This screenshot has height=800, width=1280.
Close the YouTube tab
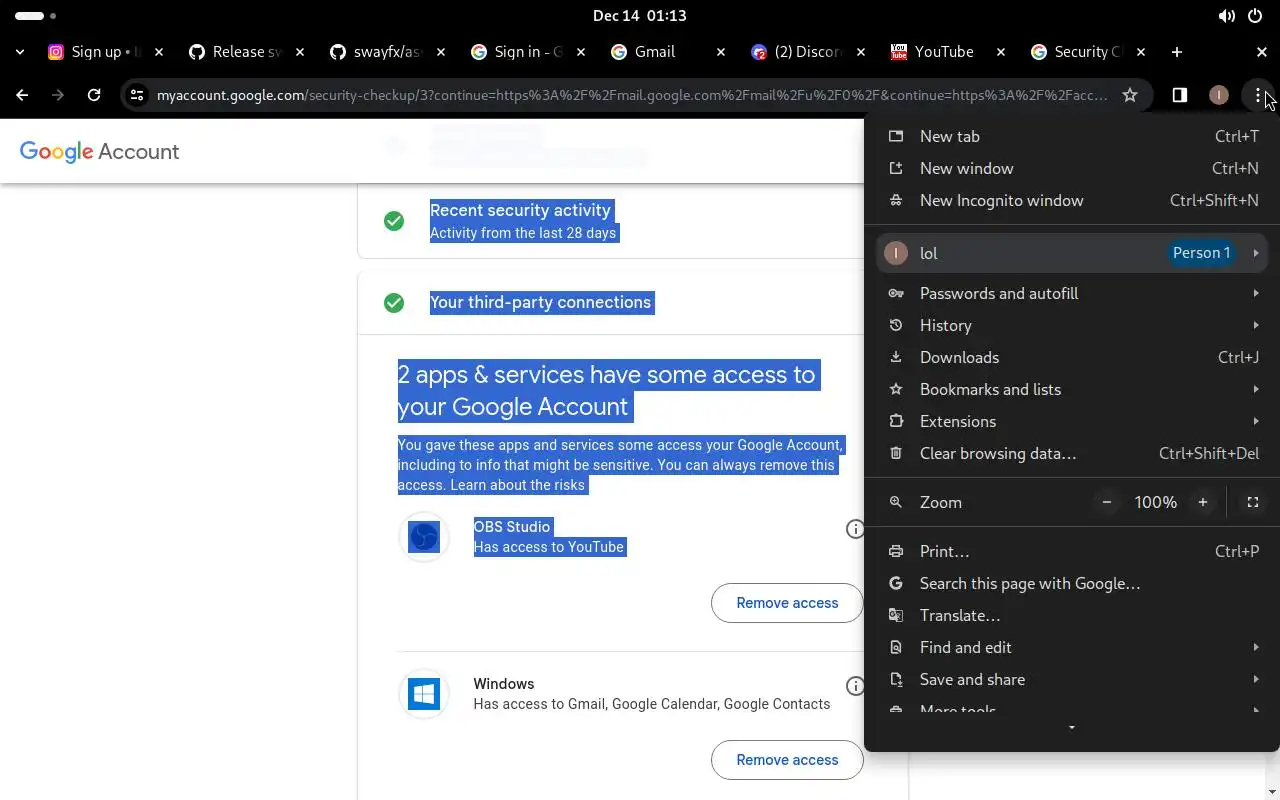(1001, 52)
